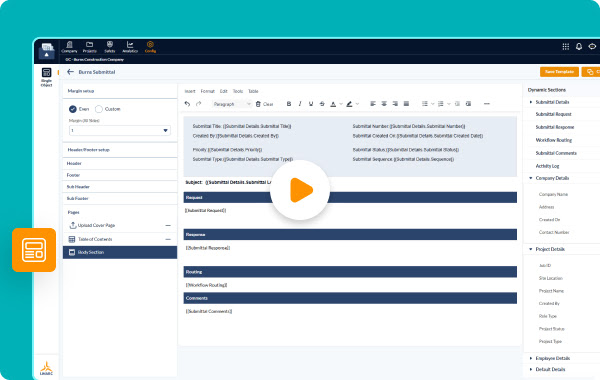
Task: Align text center
Action: pos(384,104)
